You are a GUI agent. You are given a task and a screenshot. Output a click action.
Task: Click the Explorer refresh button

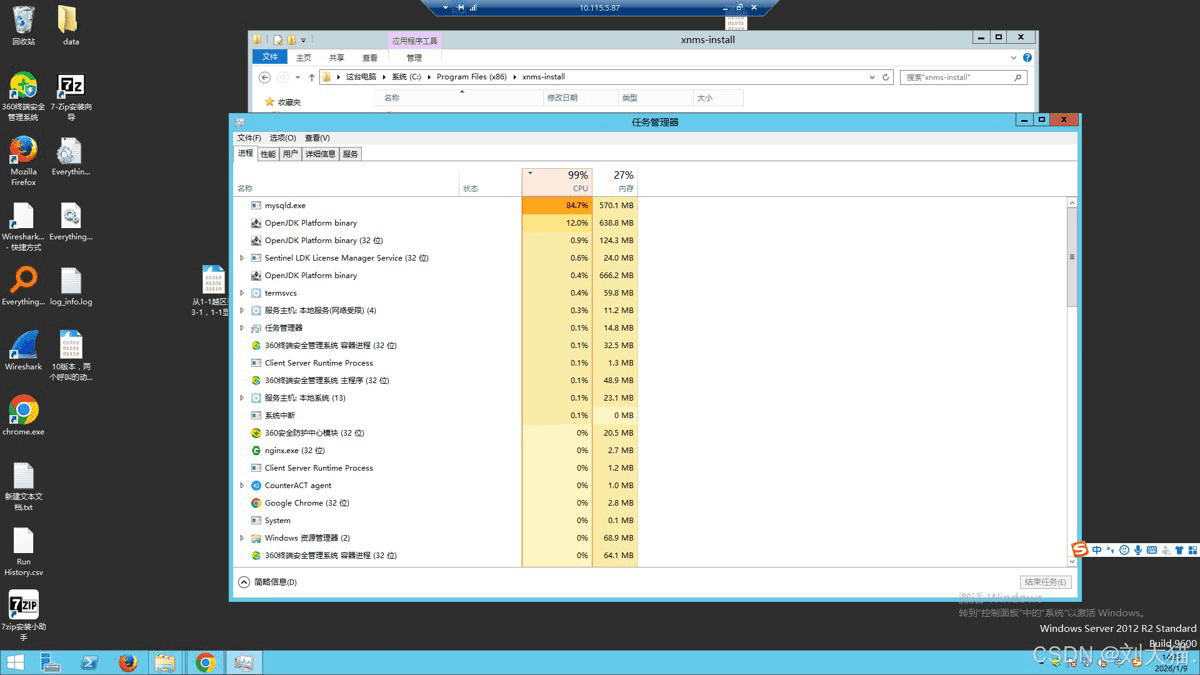pyautogui.click(x=886, y=77)
